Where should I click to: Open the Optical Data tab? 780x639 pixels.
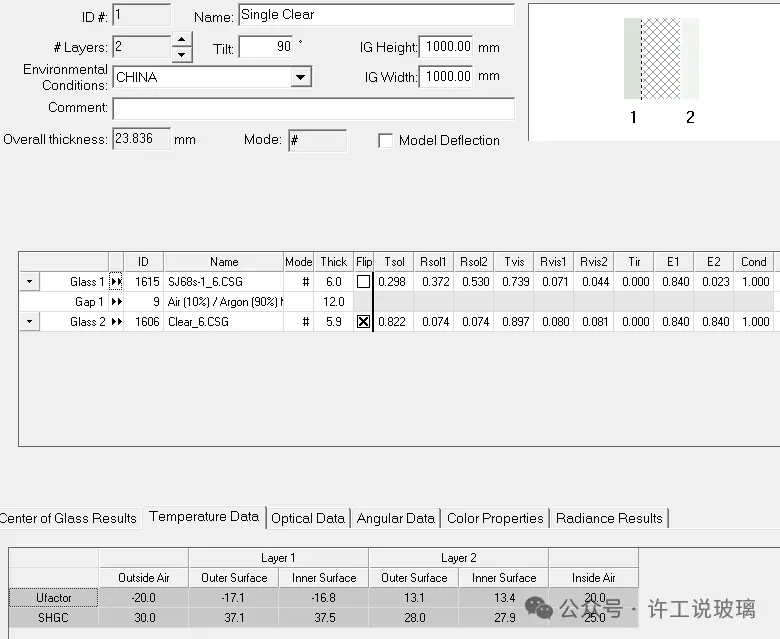(x=308, y=518)
